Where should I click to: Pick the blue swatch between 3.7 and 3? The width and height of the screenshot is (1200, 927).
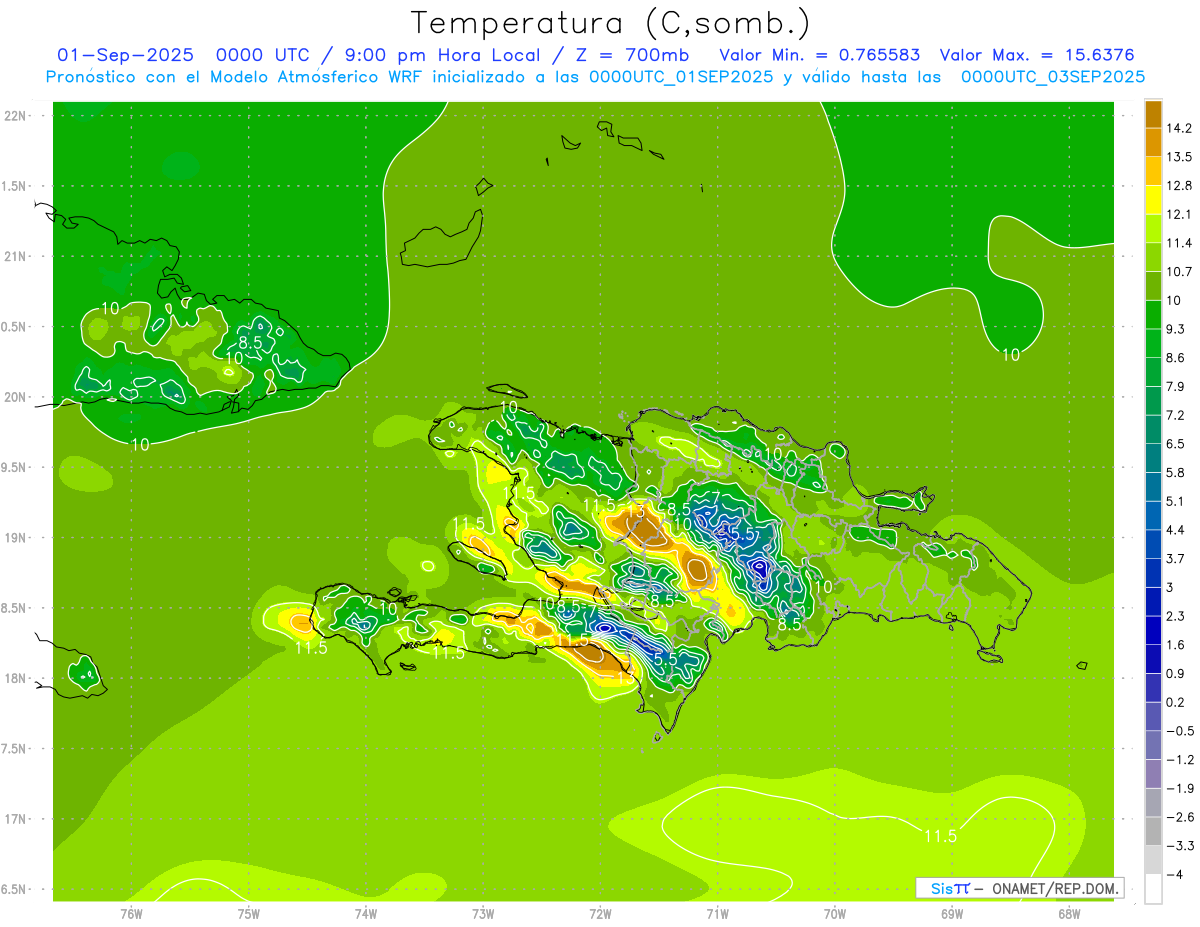1154,572
